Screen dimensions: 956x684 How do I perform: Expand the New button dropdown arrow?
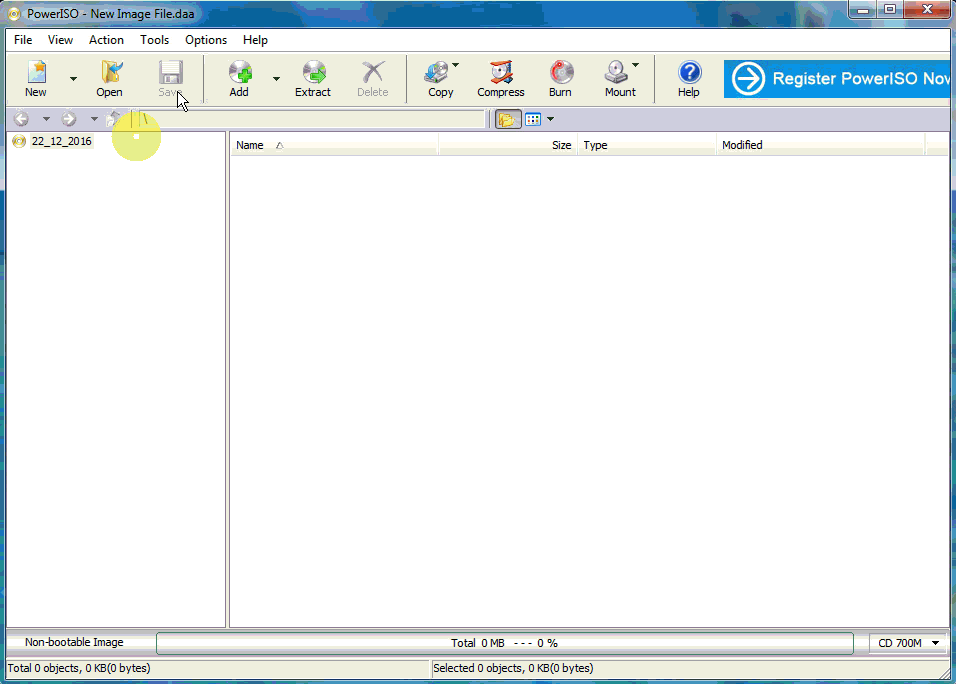tap(73, 79)
